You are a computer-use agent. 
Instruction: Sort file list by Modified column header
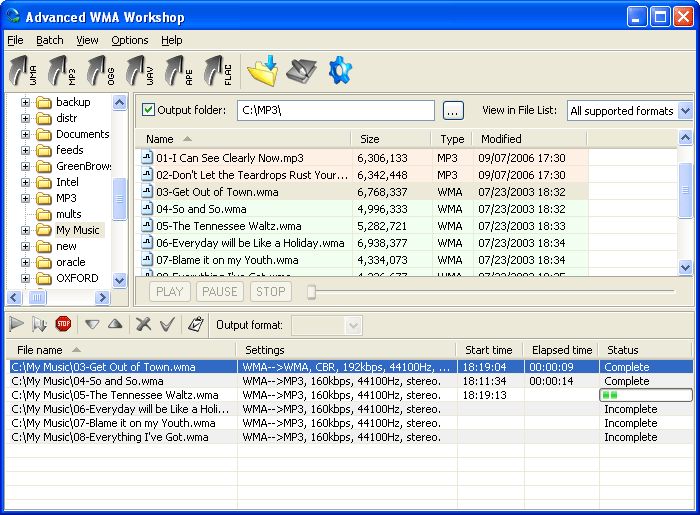(x=529, y=139)
